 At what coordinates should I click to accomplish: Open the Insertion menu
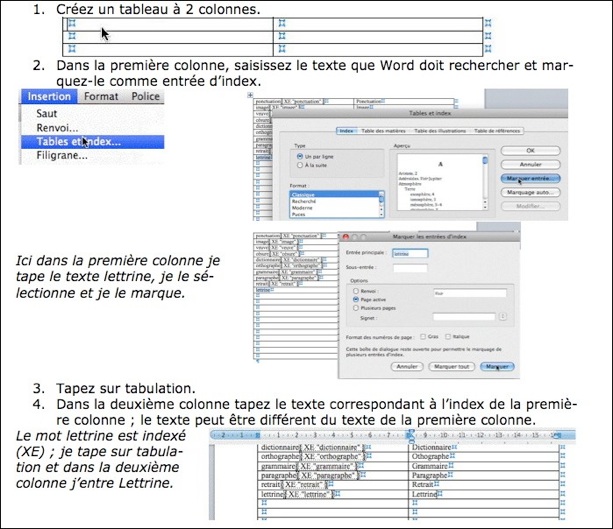pos(49,97)
